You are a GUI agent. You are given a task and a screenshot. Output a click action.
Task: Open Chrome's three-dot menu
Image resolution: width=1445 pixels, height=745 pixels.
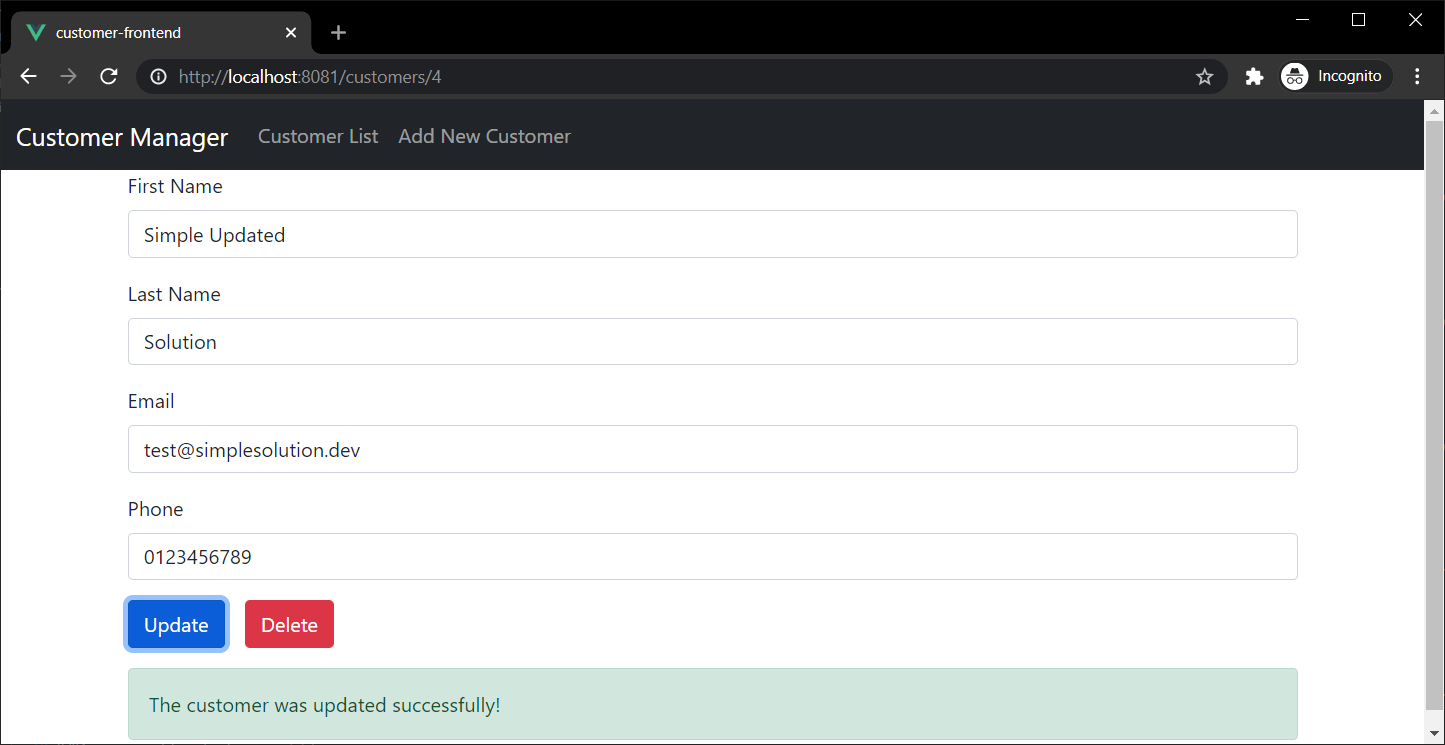[x=1417, y=77]
